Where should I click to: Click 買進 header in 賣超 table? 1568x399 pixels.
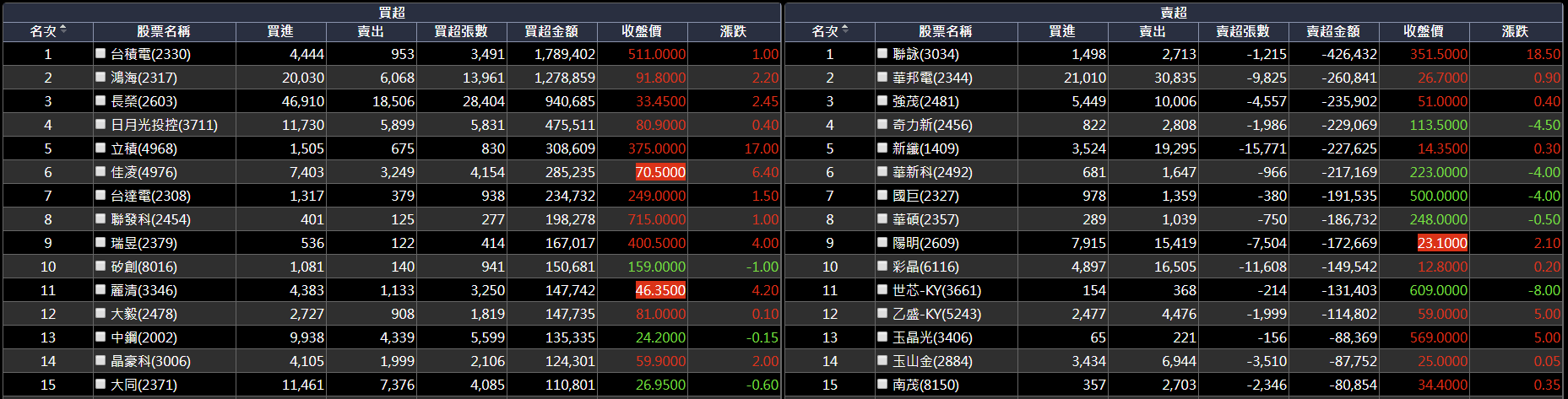coord(1062,31)
